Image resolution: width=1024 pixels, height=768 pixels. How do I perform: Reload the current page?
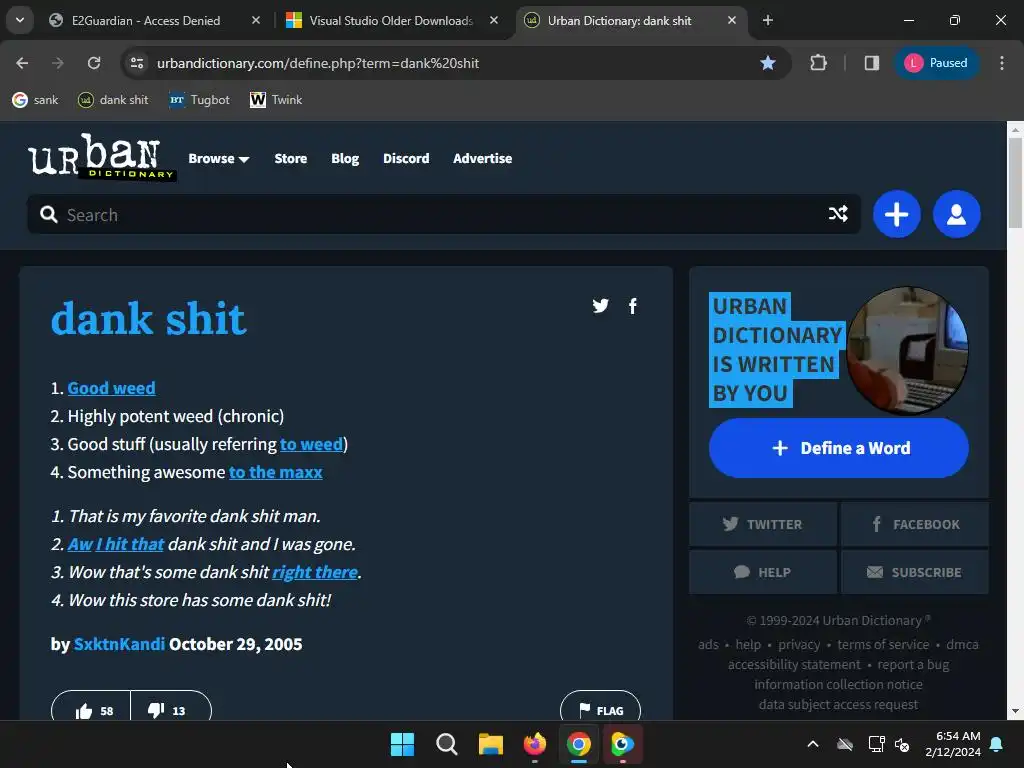94,63
